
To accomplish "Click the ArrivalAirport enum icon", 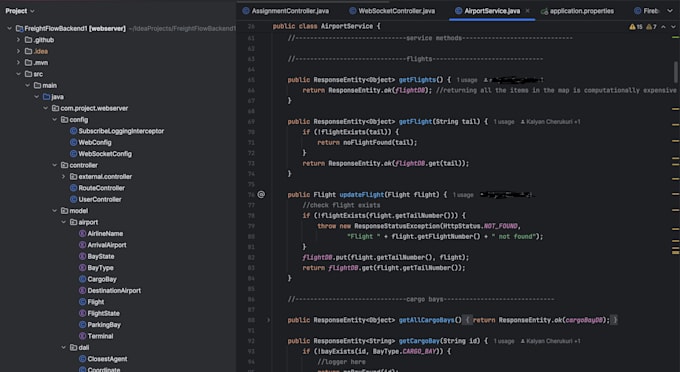I will point(82,245).
